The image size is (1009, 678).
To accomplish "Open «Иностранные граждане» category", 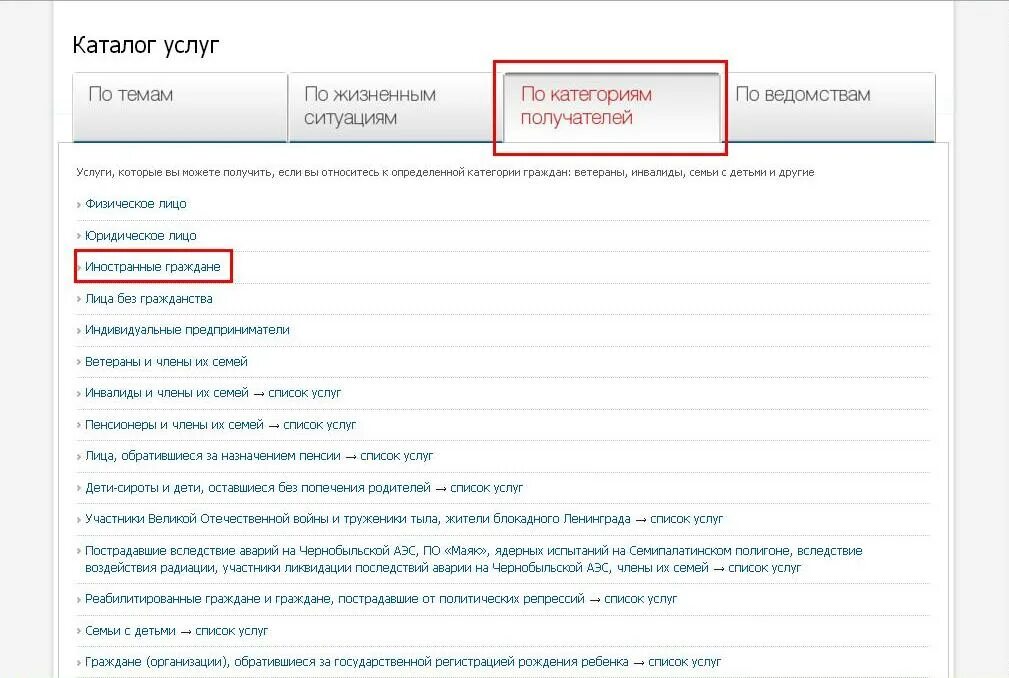I will (153, 266).
